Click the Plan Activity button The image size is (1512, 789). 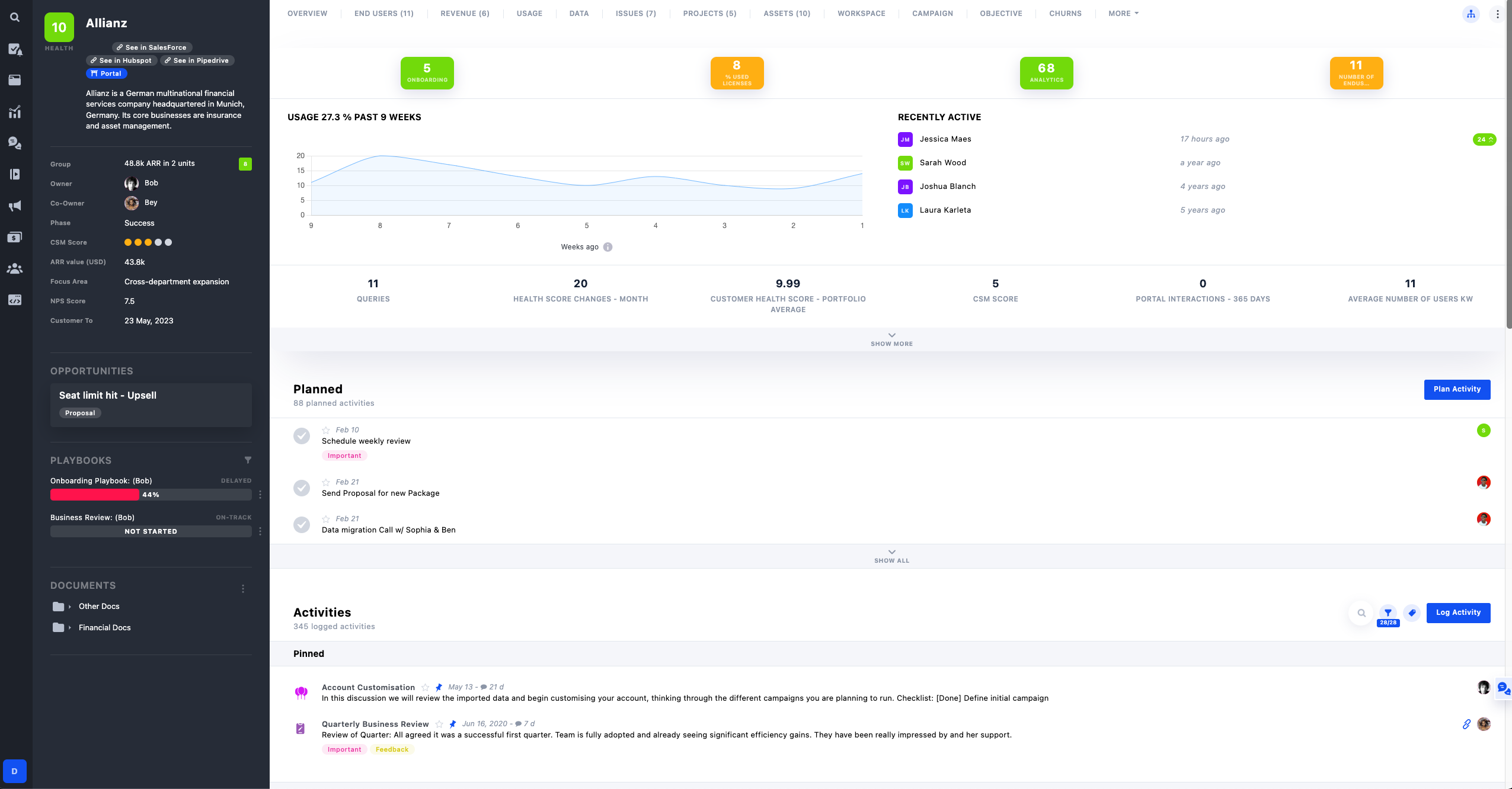pos(1457,390)
